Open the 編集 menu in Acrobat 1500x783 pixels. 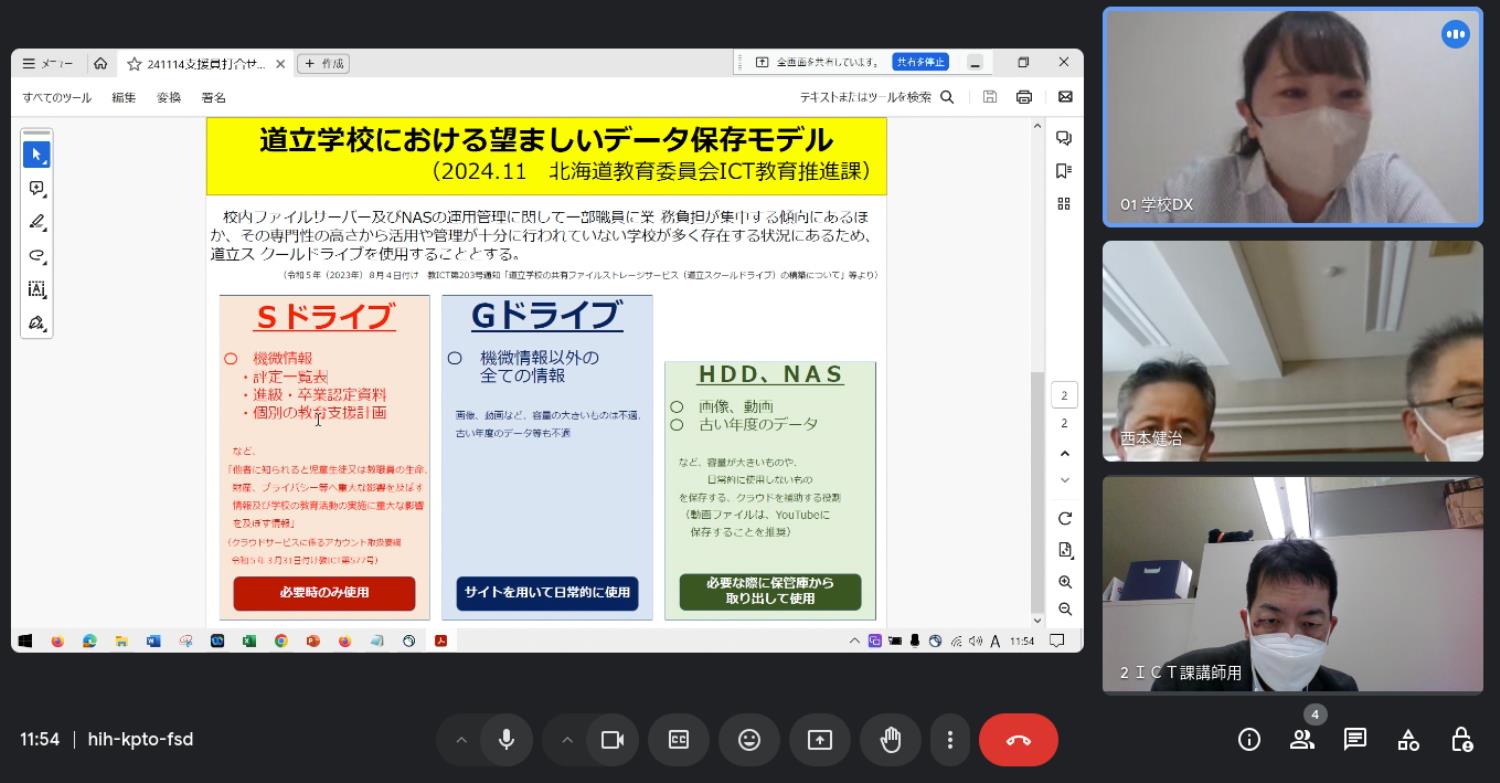122,97
